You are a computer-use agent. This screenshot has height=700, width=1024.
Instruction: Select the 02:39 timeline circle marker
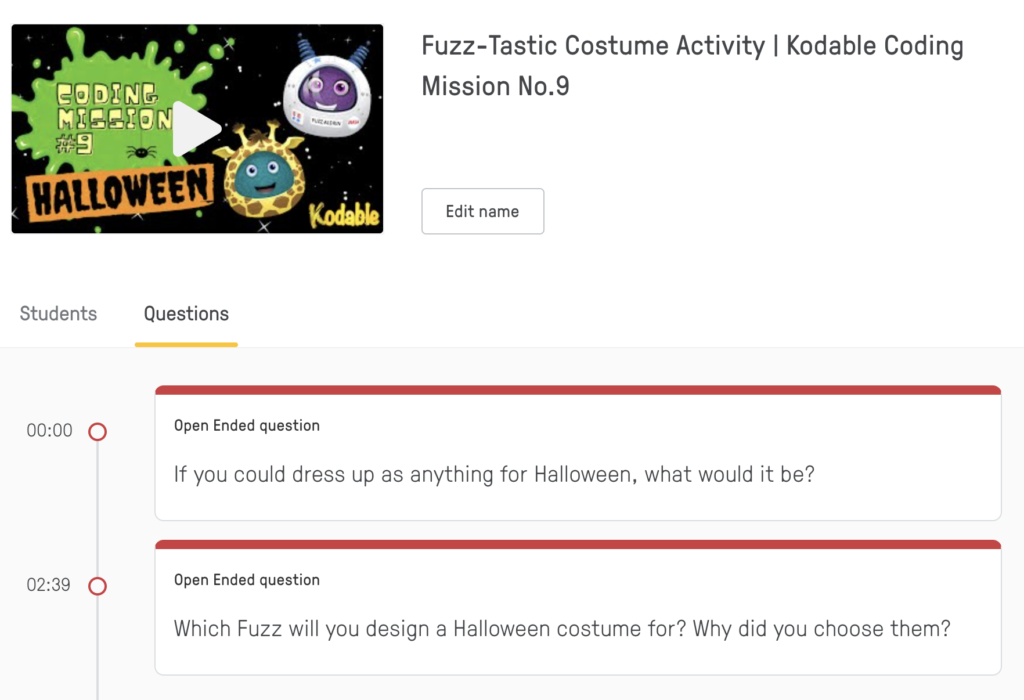[97, 586]
